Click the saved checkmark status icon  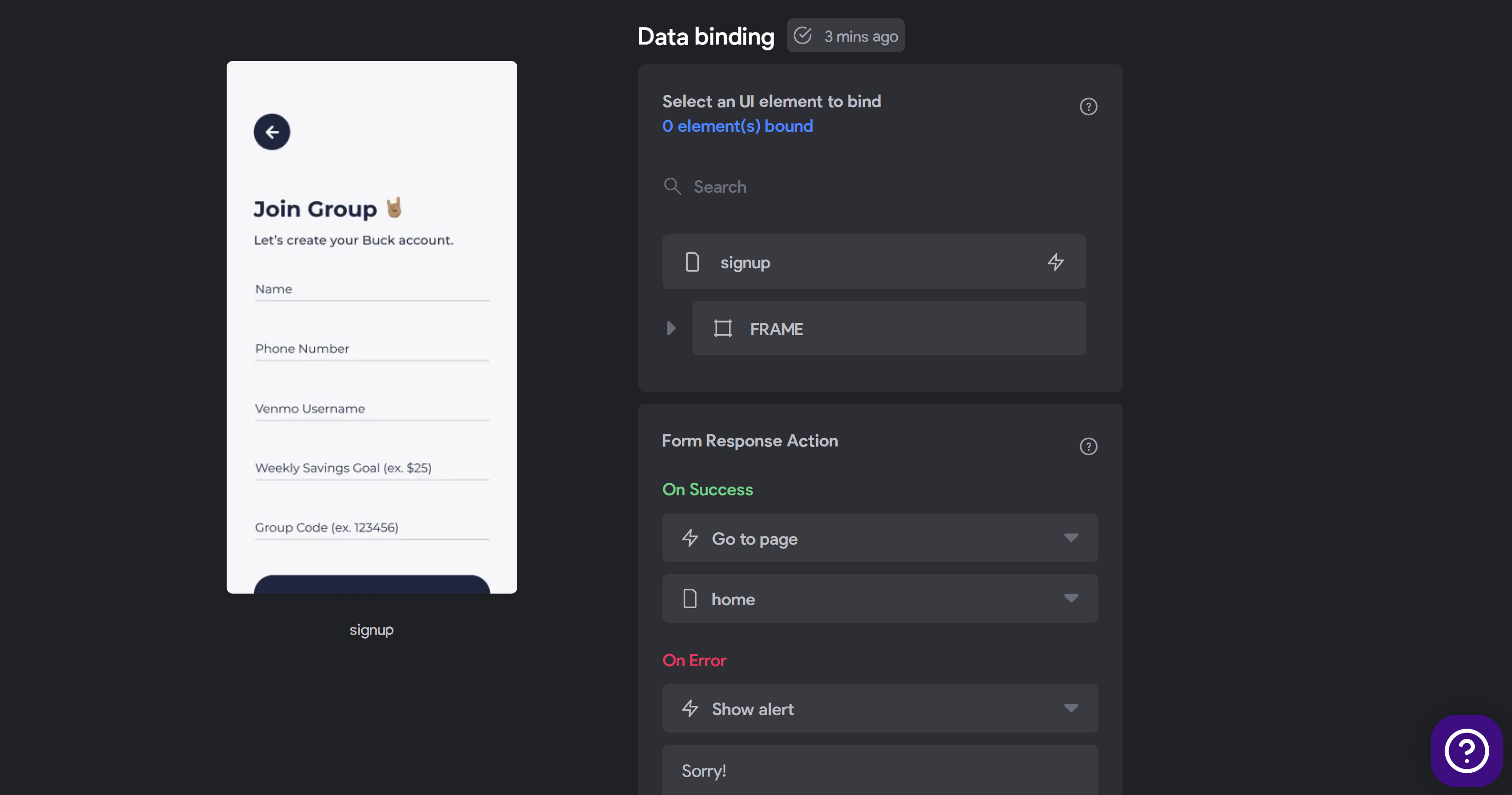[802, 36]
